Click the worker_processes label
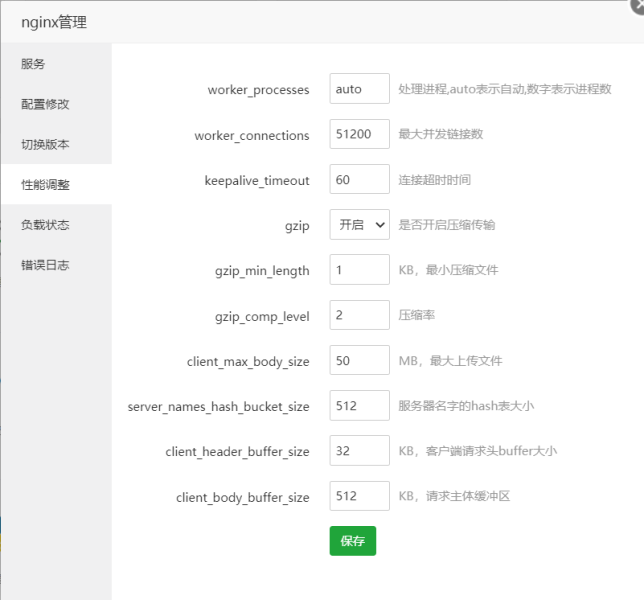This screenshot has height=600, width=644. pos(258,90)
